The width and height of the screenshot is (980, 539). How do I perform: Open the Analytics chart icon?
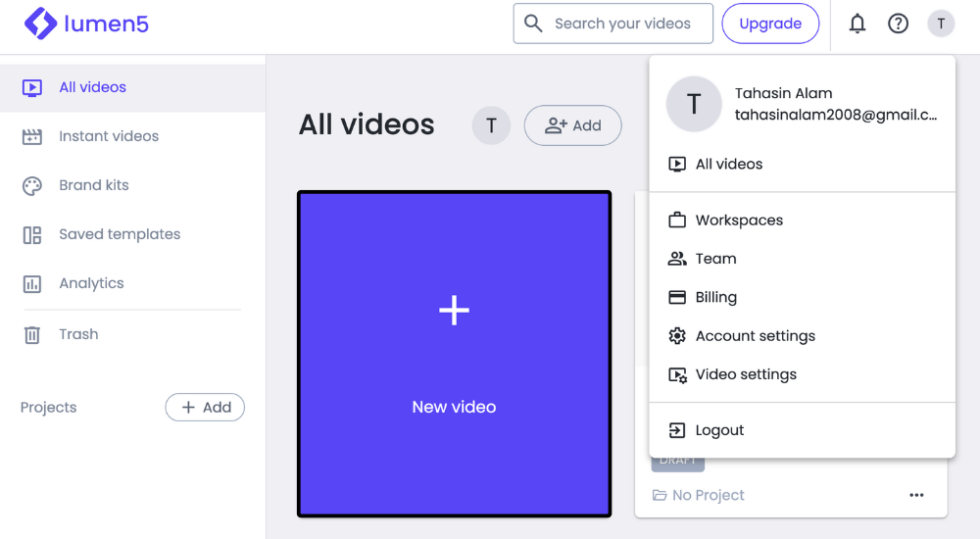[x=32, y=284]
